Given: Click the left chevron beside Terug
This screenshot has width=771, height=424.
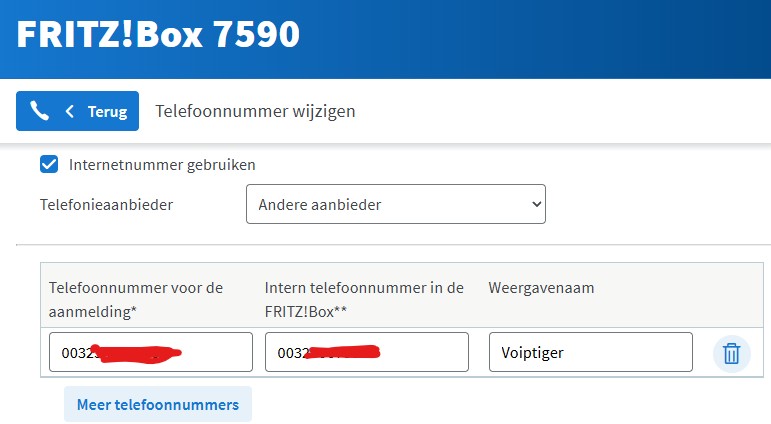Looking at the screenshot, I should pyautogui.click(x=69, y=111).
